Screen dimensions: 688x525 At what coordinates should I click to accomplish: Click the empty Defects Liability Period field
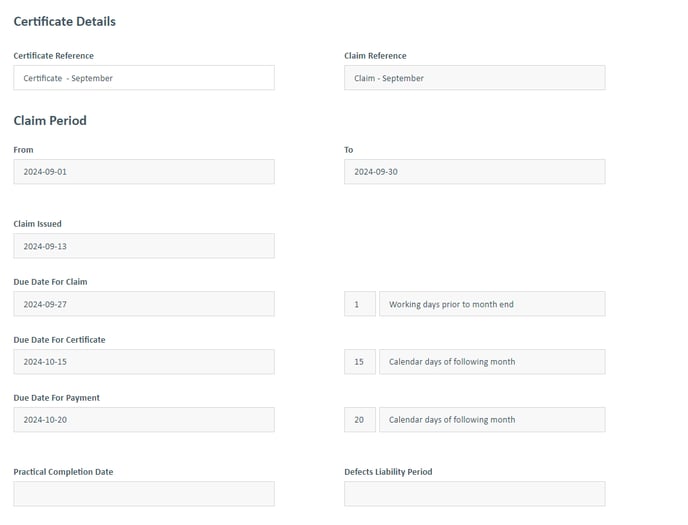[x=475, y=493]
